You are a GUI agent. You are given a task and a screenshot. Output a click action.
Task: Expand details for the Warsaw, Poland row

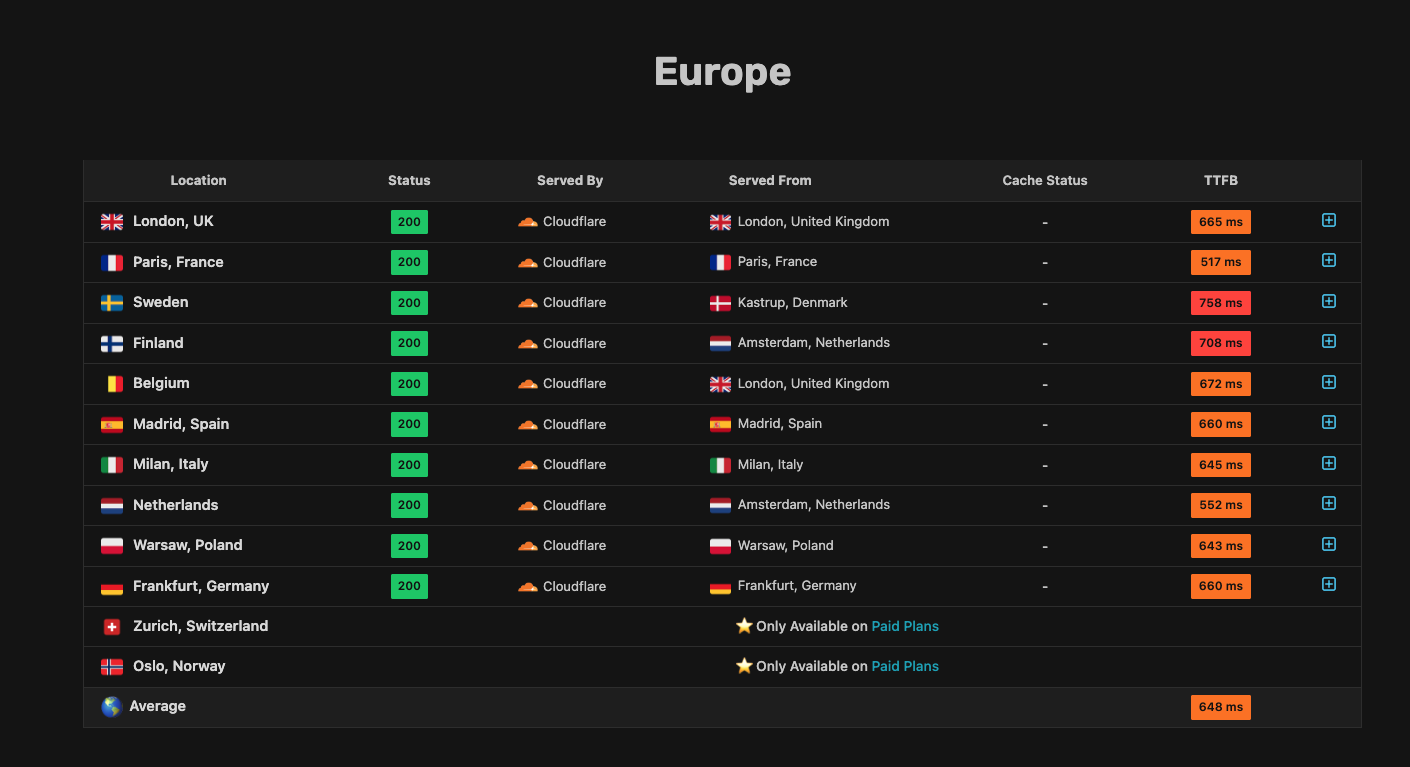[x=1329, y=544]
